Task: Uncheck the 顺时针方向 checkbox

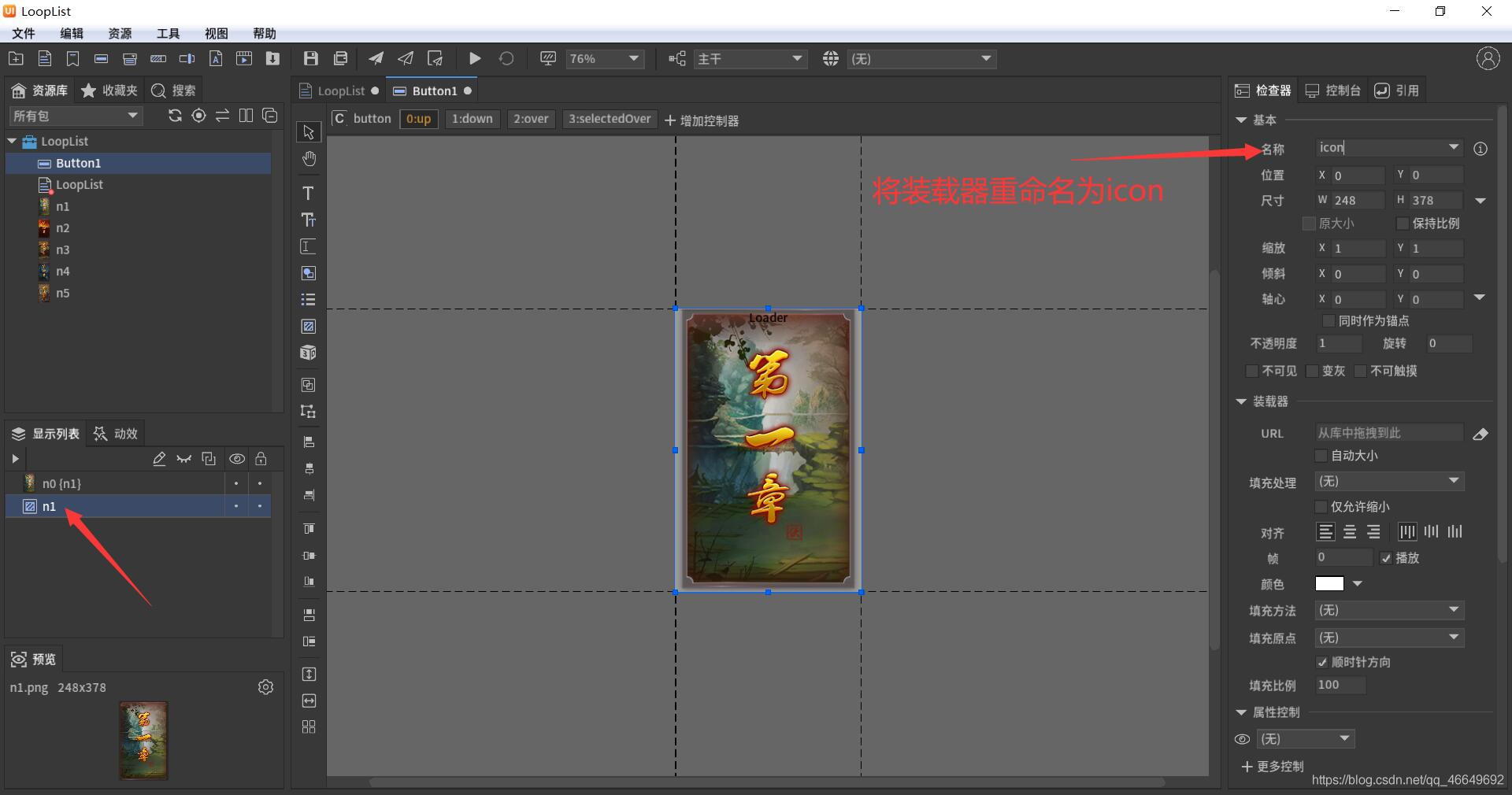Action: [x=1321, y=663]
